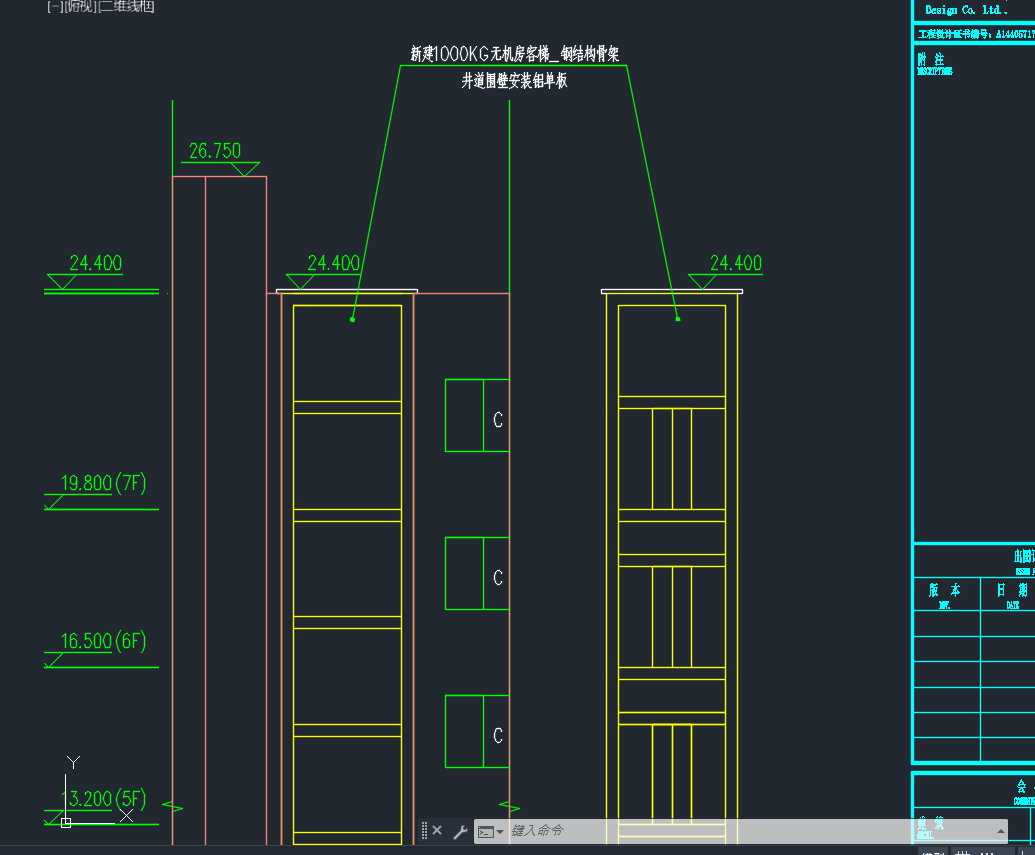Select the 24.400 label above left elevator shaft

tap(334, 263)
